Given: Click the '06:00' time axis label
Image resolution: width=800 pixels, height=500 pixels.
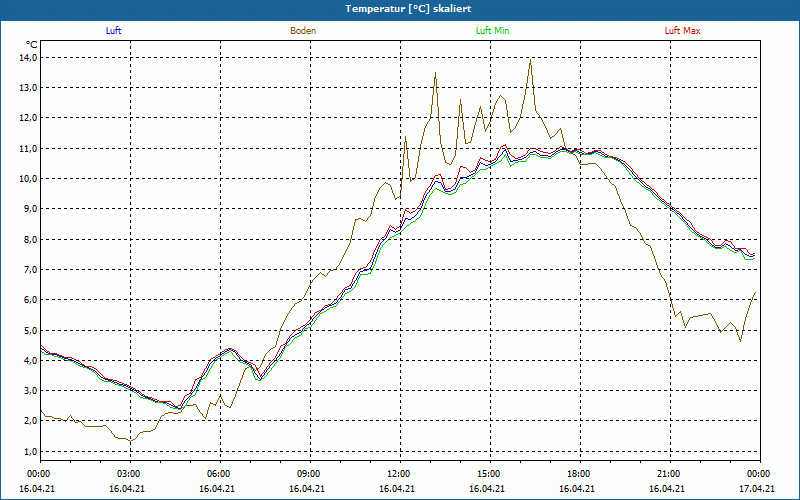Looking at the screenshot, I should click(x=217, y=474).
